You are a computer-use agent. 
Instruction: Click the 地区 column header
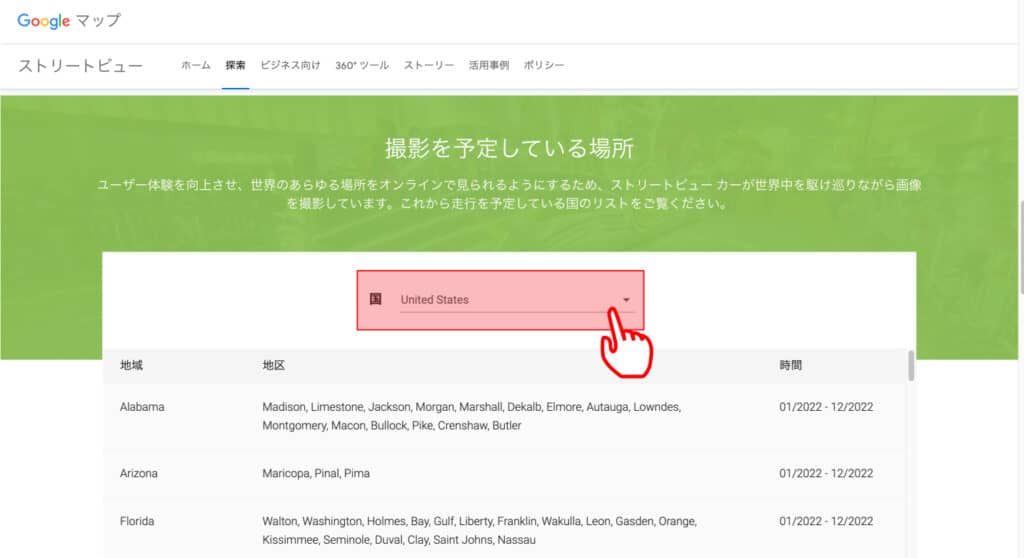pyautogui.click(x=274, y=365)
